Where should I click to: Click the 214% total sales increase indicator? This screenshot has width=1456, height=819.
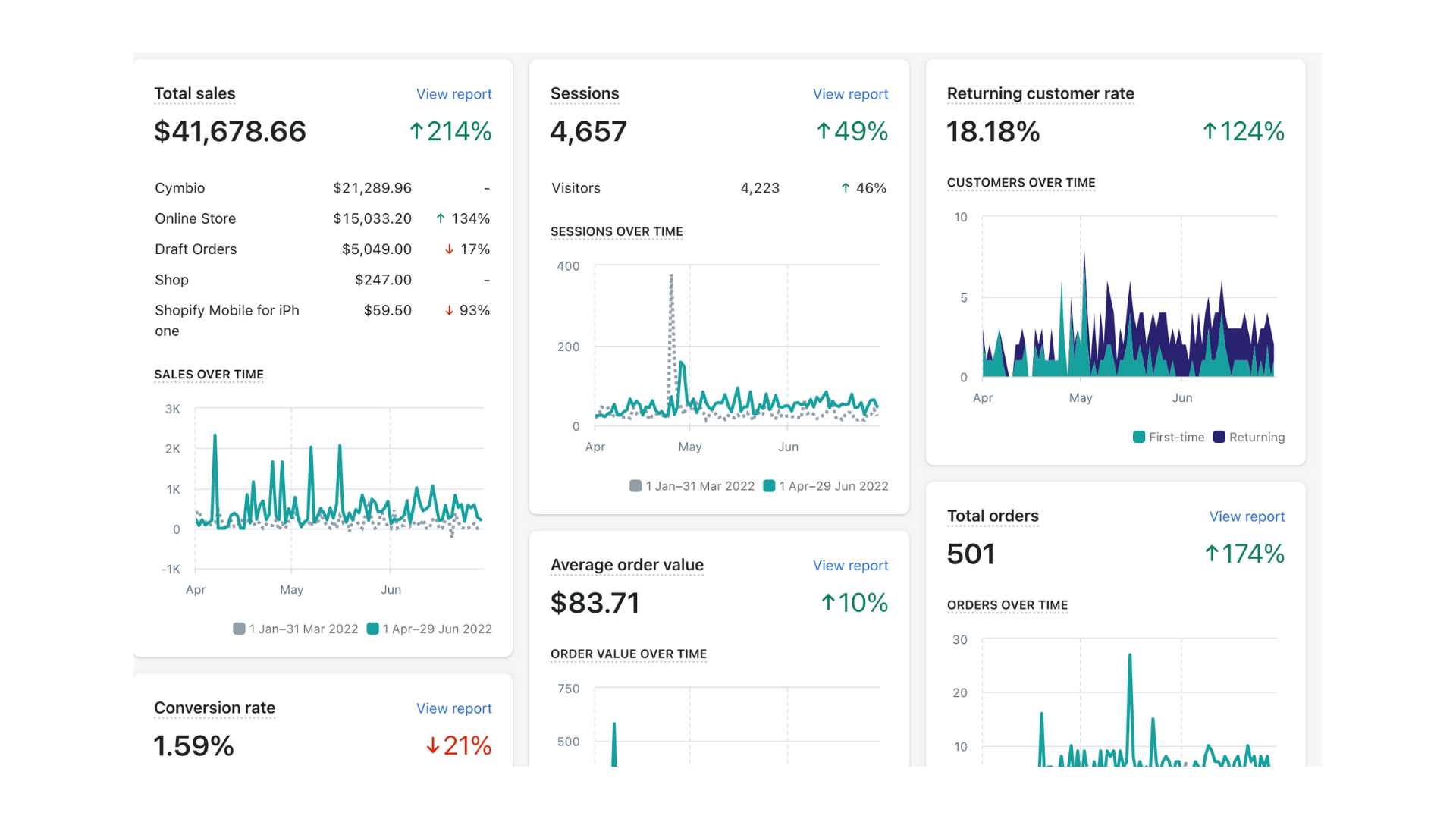tap(450, 132)
